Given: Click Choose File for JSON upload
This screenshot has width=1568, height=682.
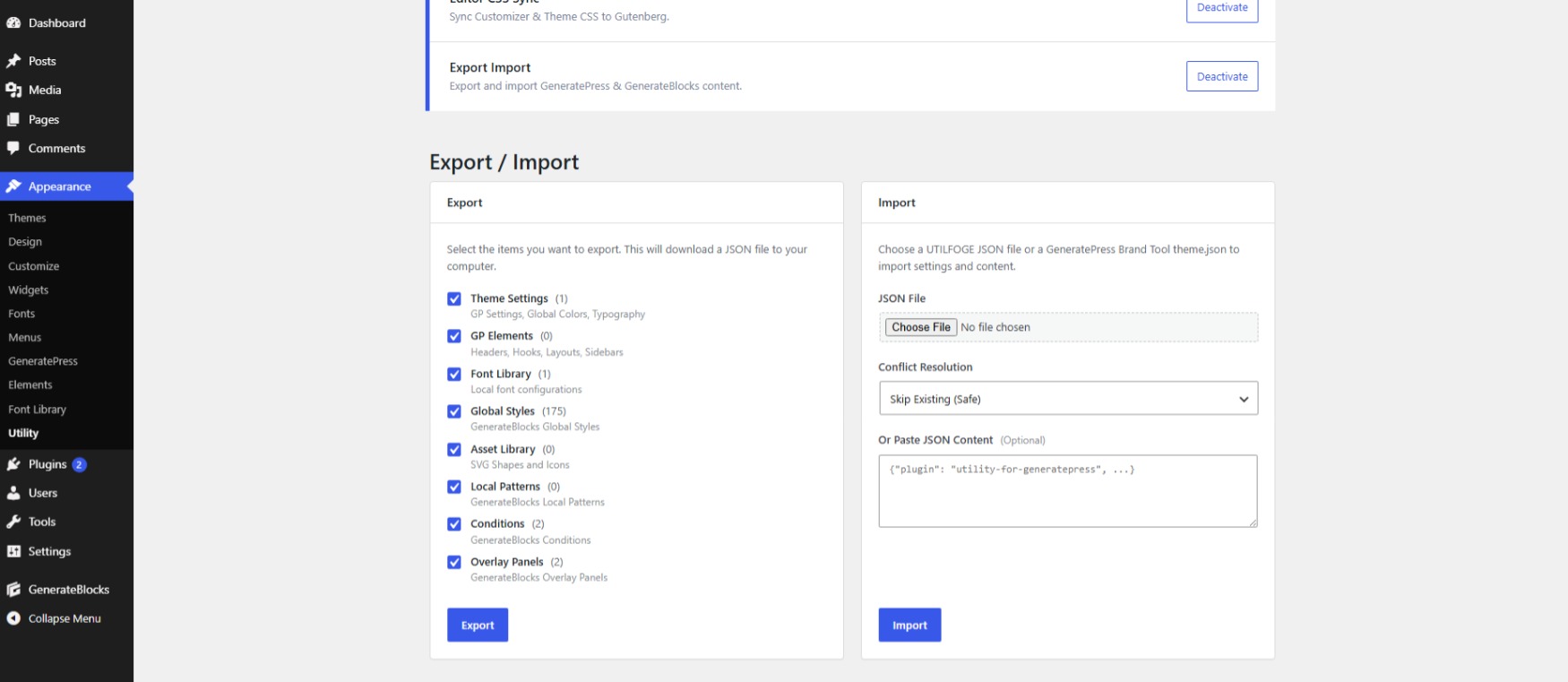Looking at the screenshot, I should pos(921,327).
